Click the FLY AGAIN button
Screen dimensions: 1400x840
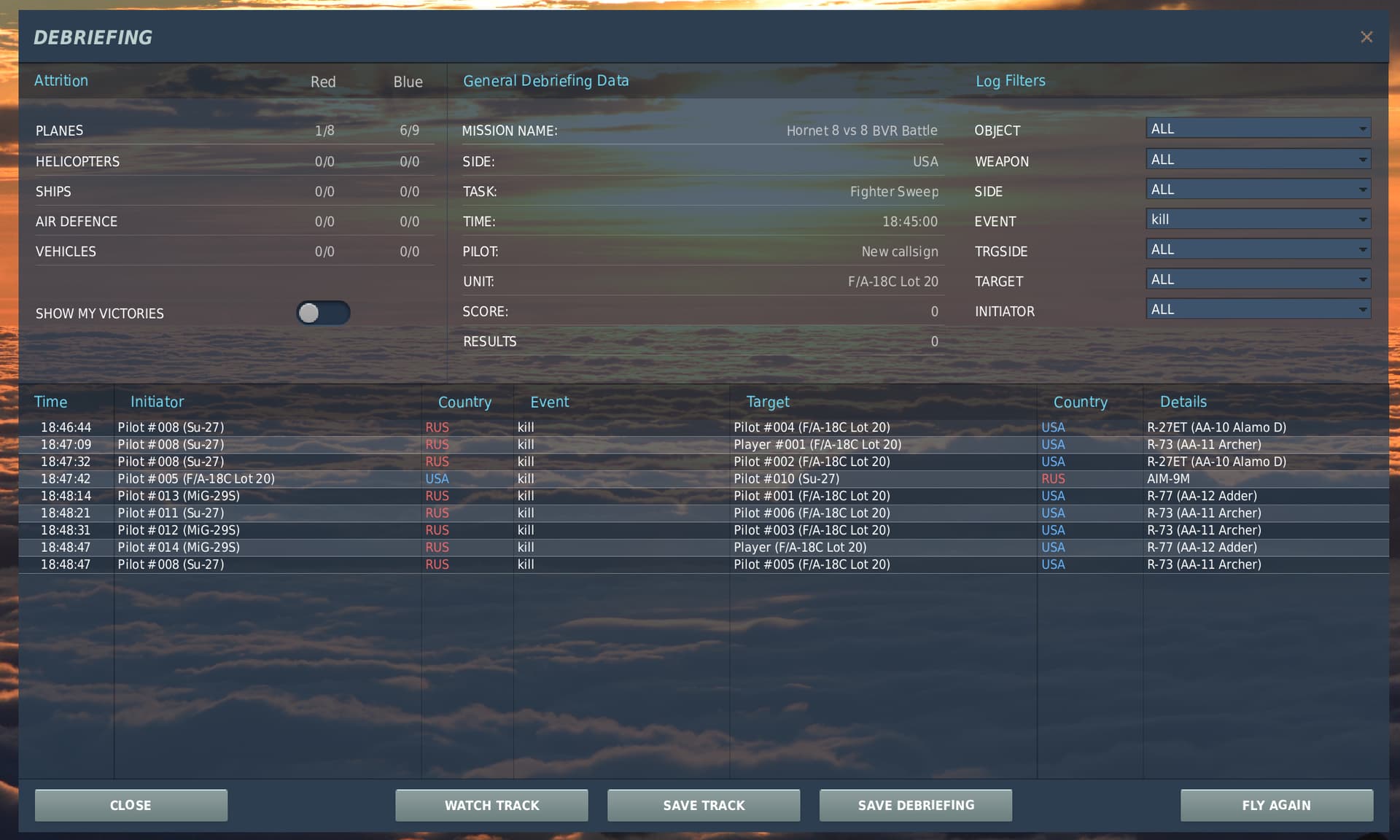pyautogui.click(x=1276, y=805)
